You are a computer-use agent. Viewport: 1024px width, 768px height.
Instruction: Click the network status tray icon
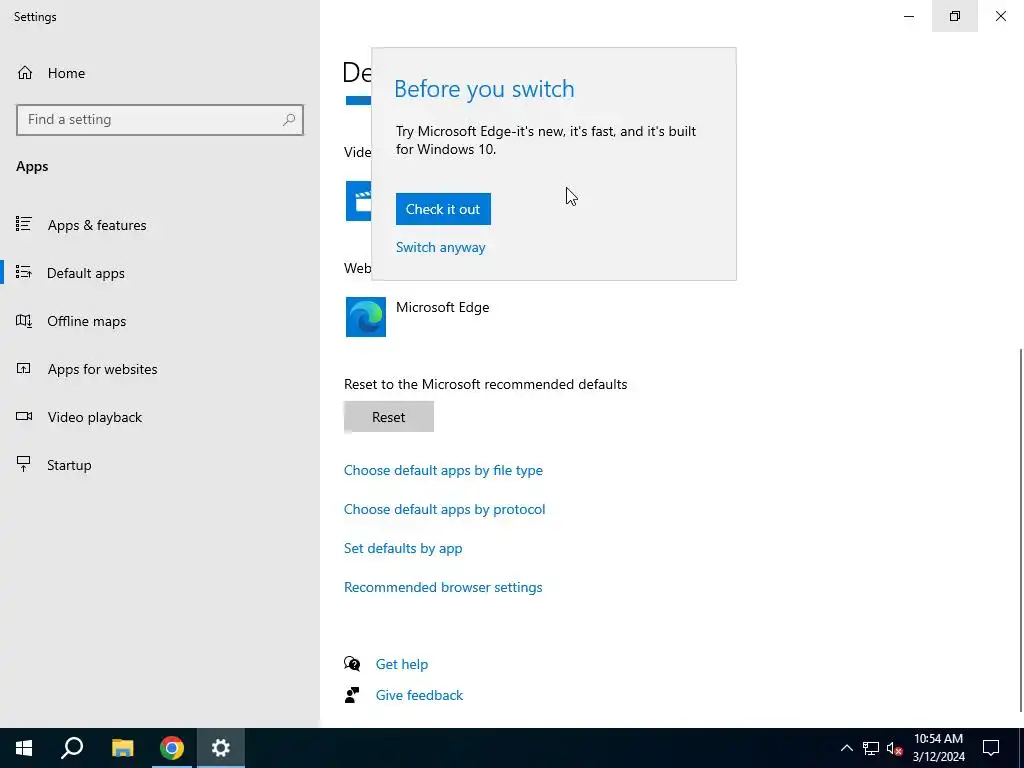coord(871,748)
